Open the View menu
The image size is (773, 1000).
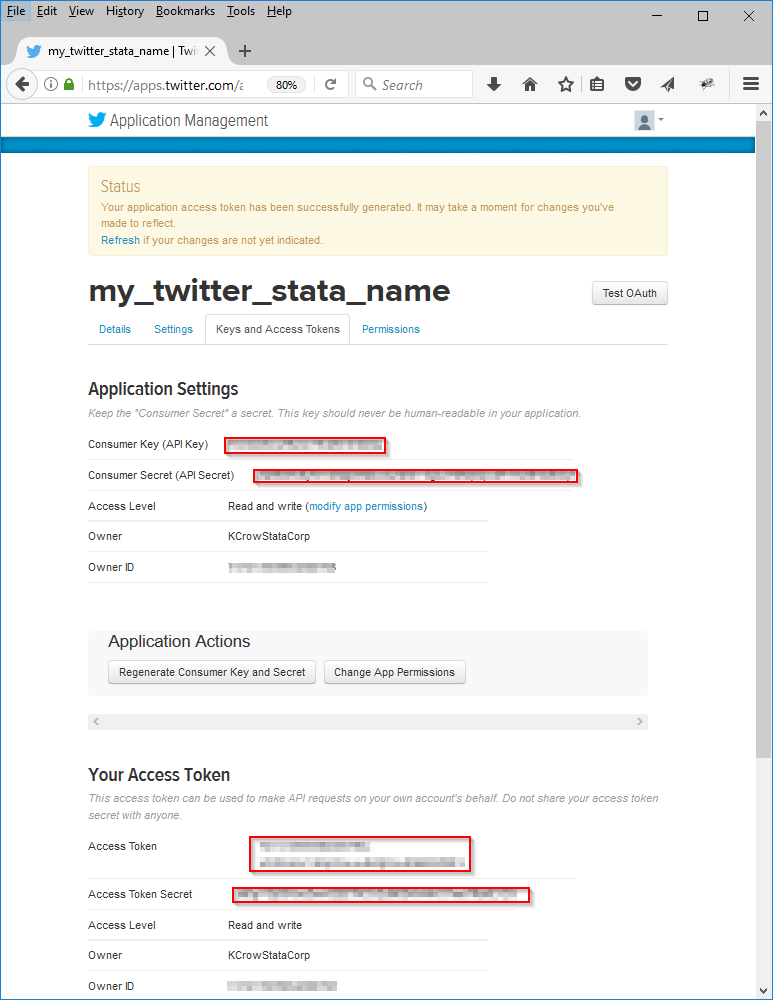coord(81,11)
